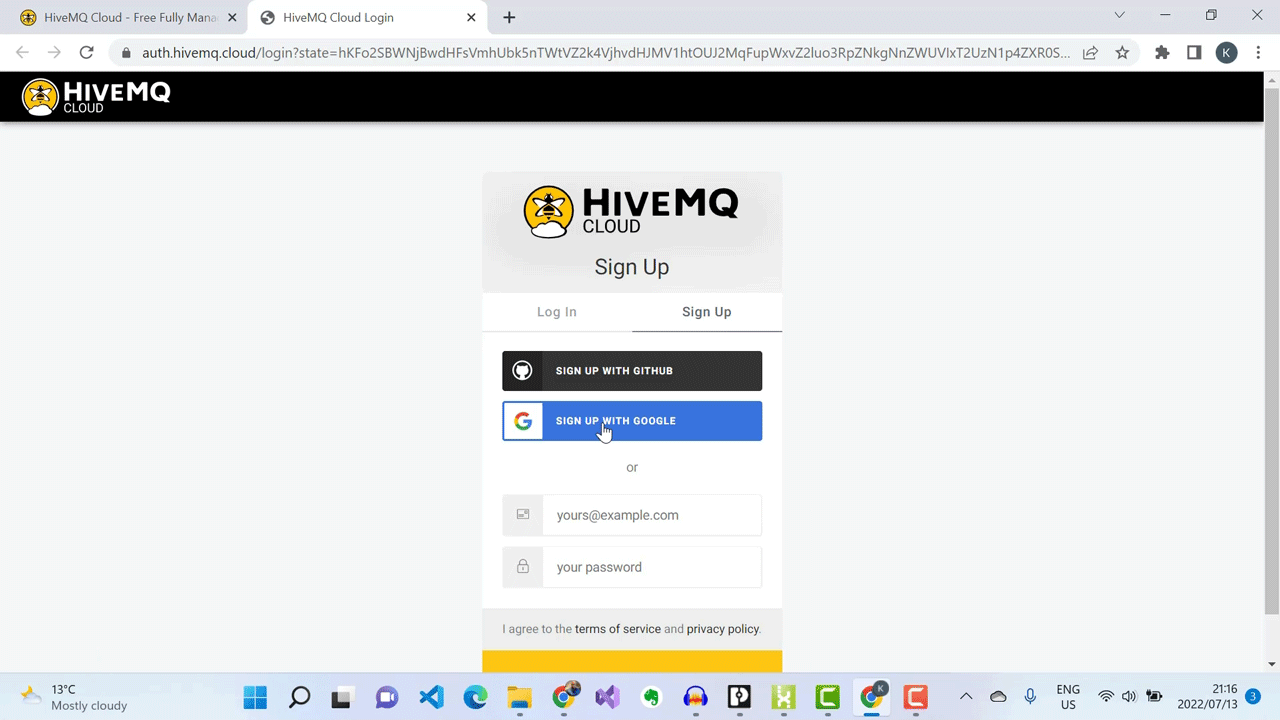
Task: Open the Chrome profile K avatar
Action: 1227,53
